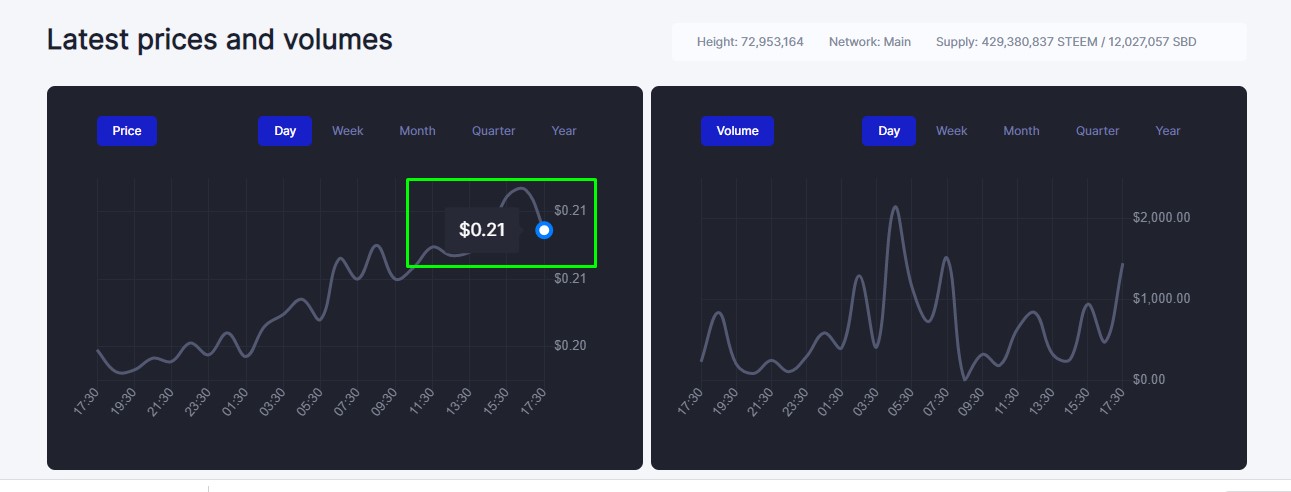
Task: Switch volume chart to Month
Action: click(1021, 131)
